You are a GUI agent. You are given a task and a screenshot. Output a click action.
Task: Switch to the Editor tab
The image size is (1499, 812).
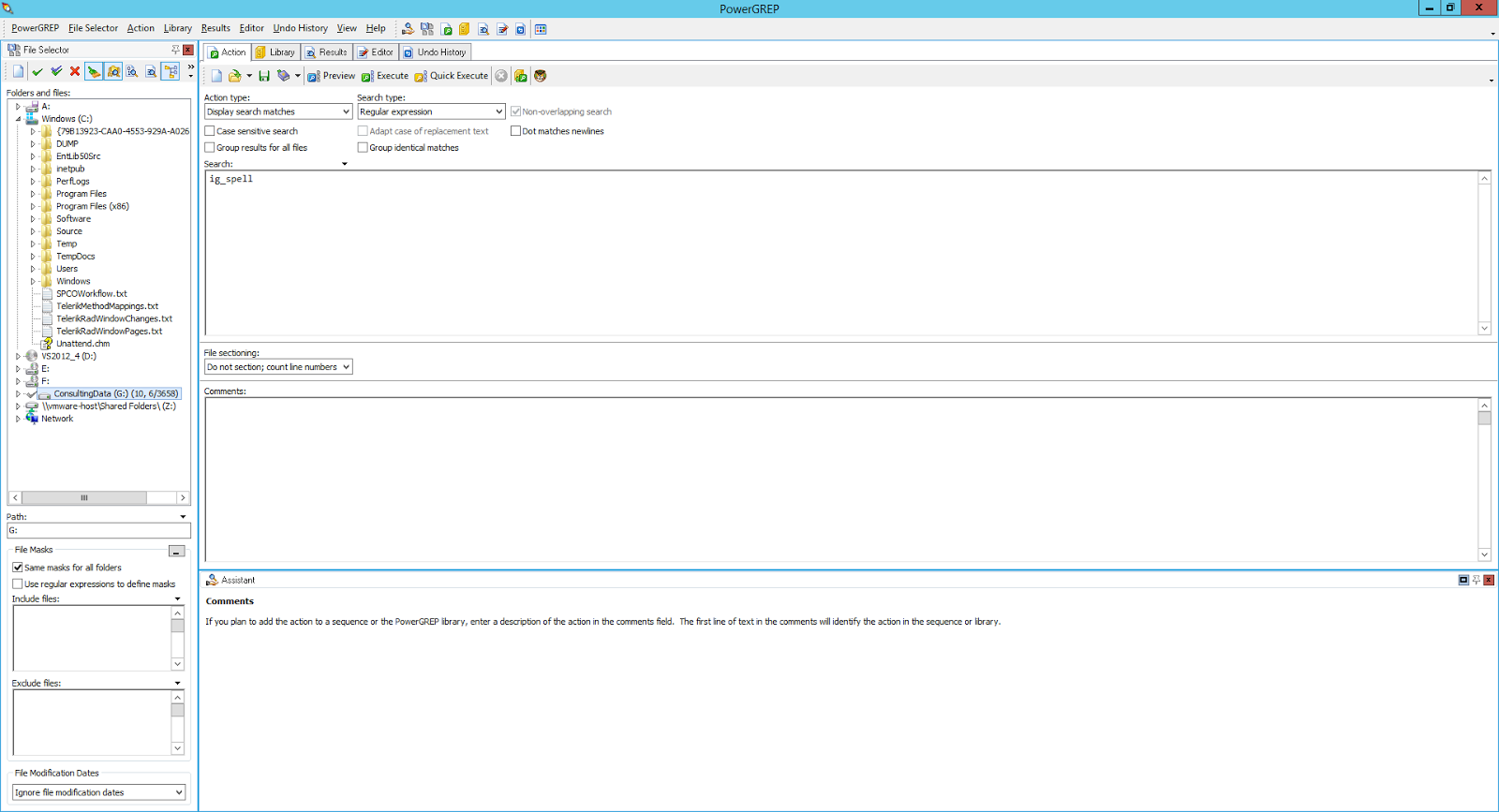pyautogui.click(x=376, y=52)
